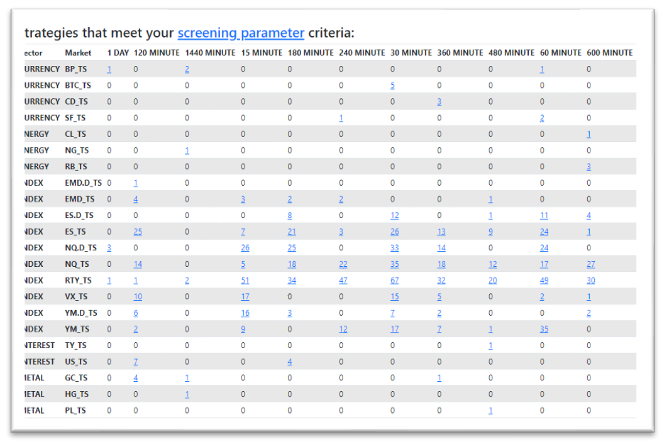Click BP_TS 1 DAY strategy count
Screen dimensions: 666x446
(x=109, y=69)
